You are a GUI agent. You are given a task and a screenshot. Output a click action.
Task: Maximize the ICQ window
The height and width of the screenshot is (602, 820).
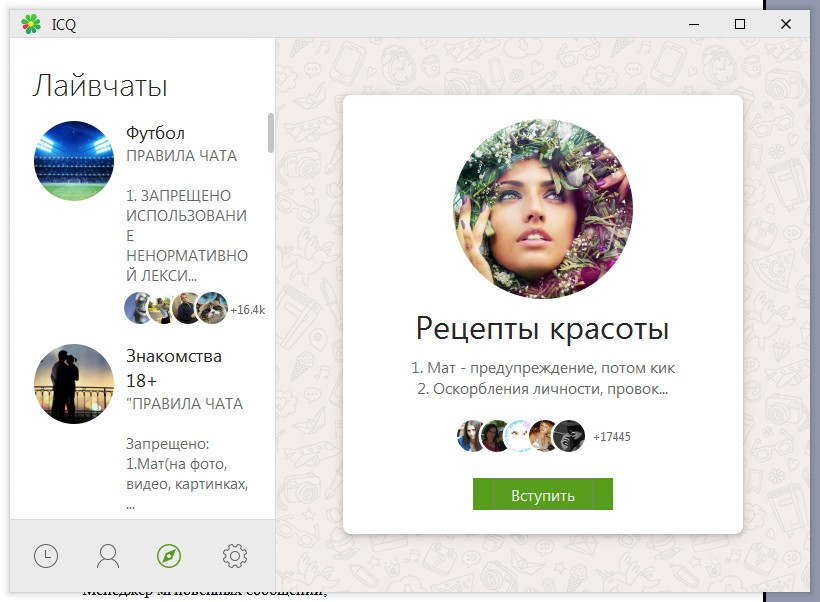click(739, 24)
